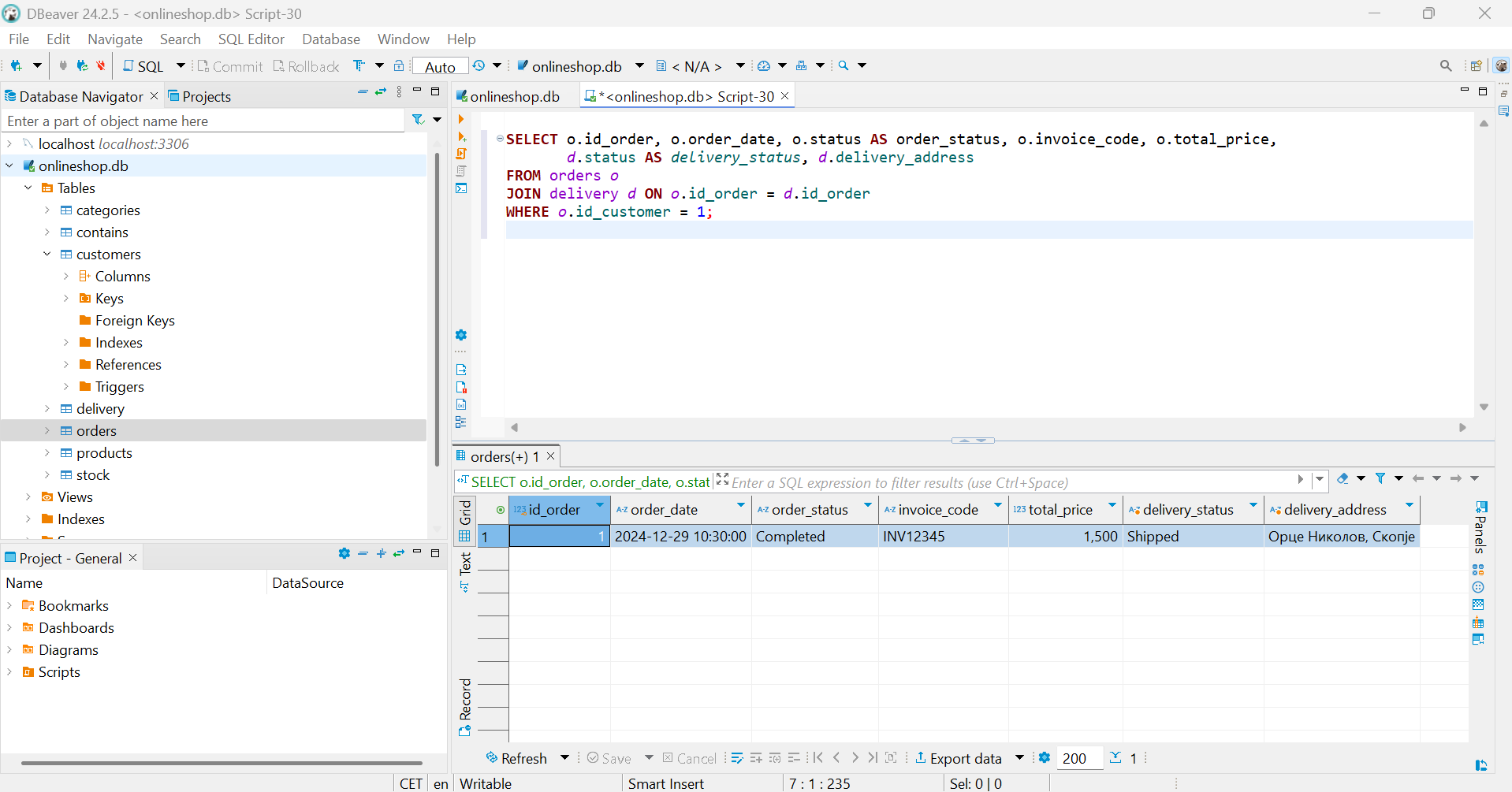Switch to the Projects tab
The image size is (1512, 792).
(200, 96)
